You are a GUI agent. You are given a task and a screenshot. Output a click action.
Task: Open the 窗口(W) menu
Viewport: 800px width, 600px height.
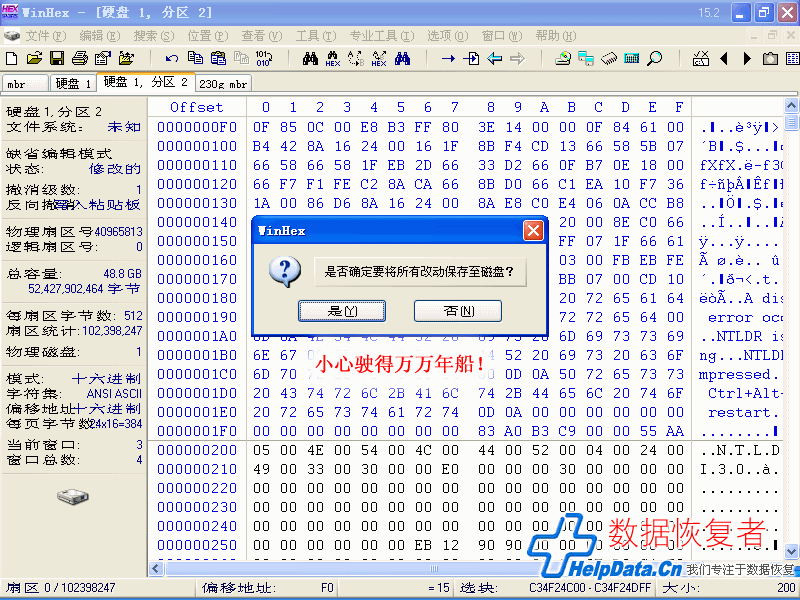pos(502,36)
